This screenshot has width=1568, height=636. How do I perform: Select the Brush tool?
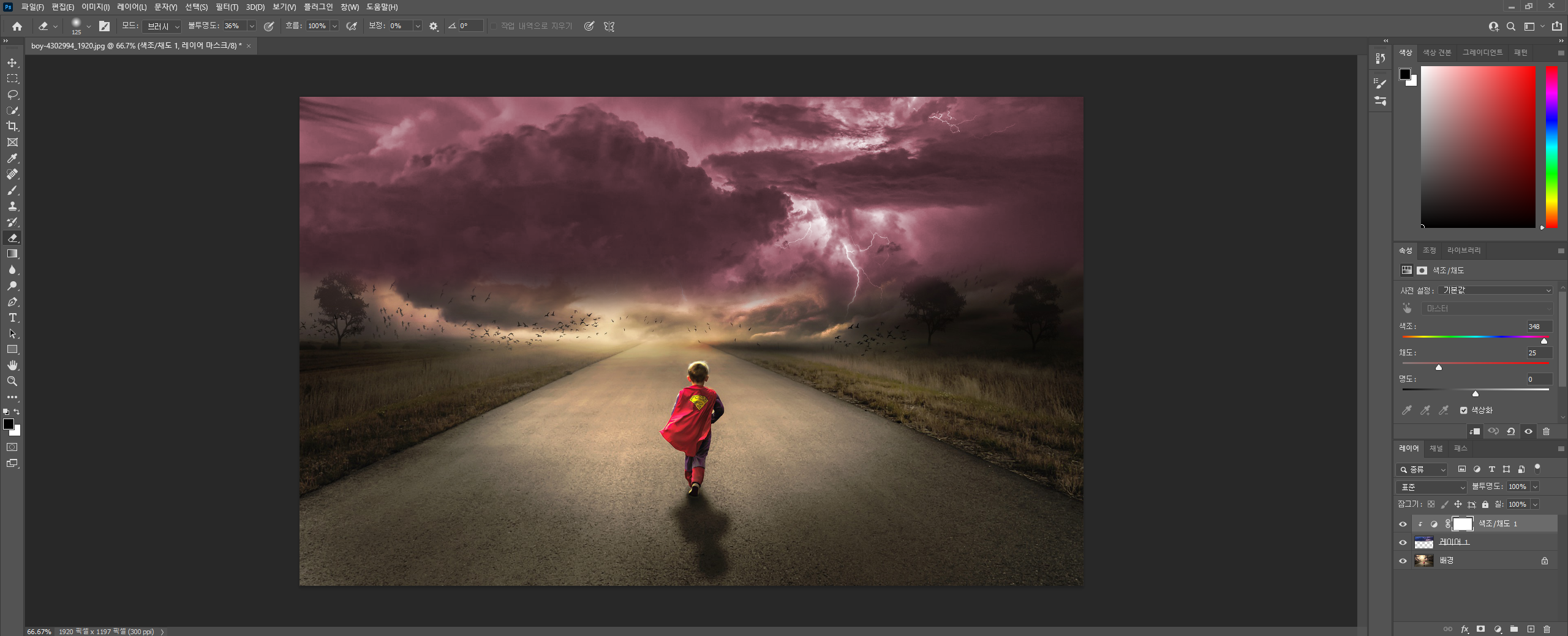[12, 190]
